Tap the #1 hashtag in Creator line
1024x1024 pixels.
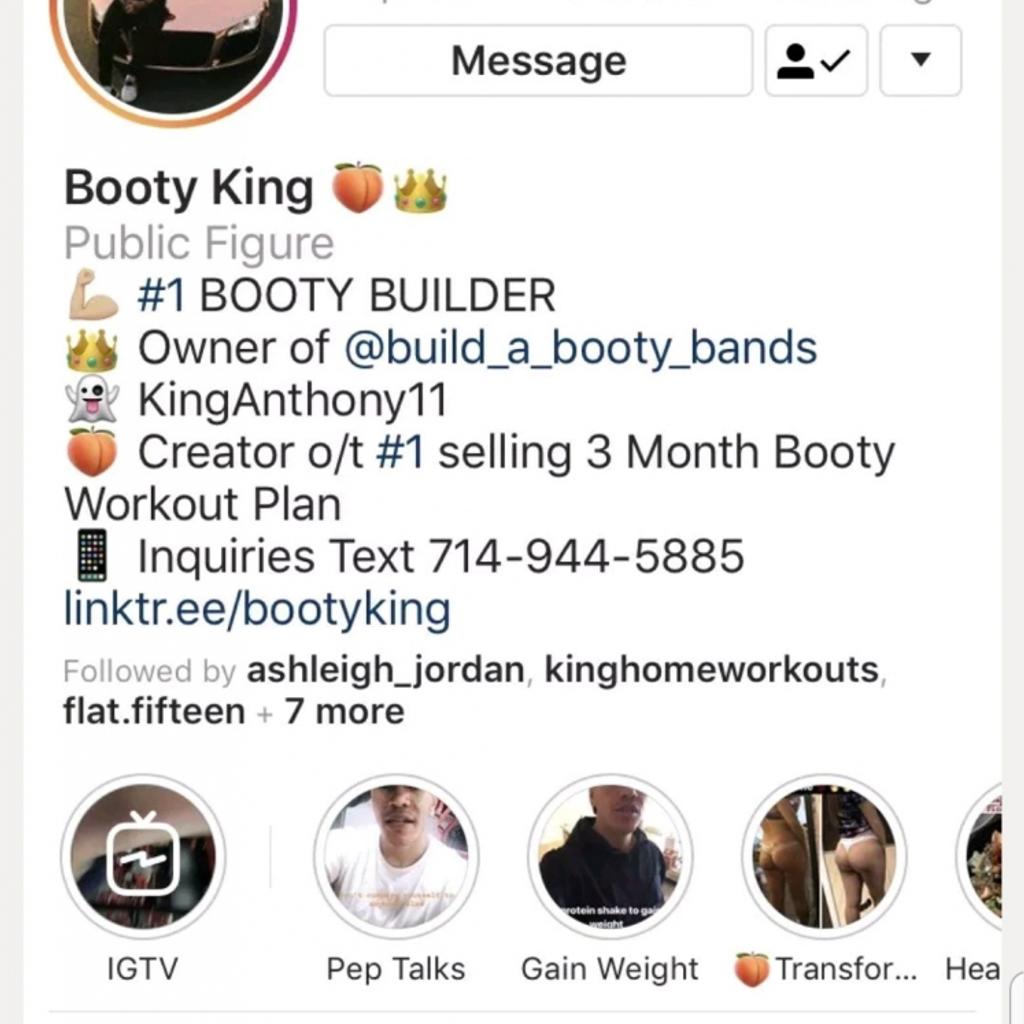point(400,452)
